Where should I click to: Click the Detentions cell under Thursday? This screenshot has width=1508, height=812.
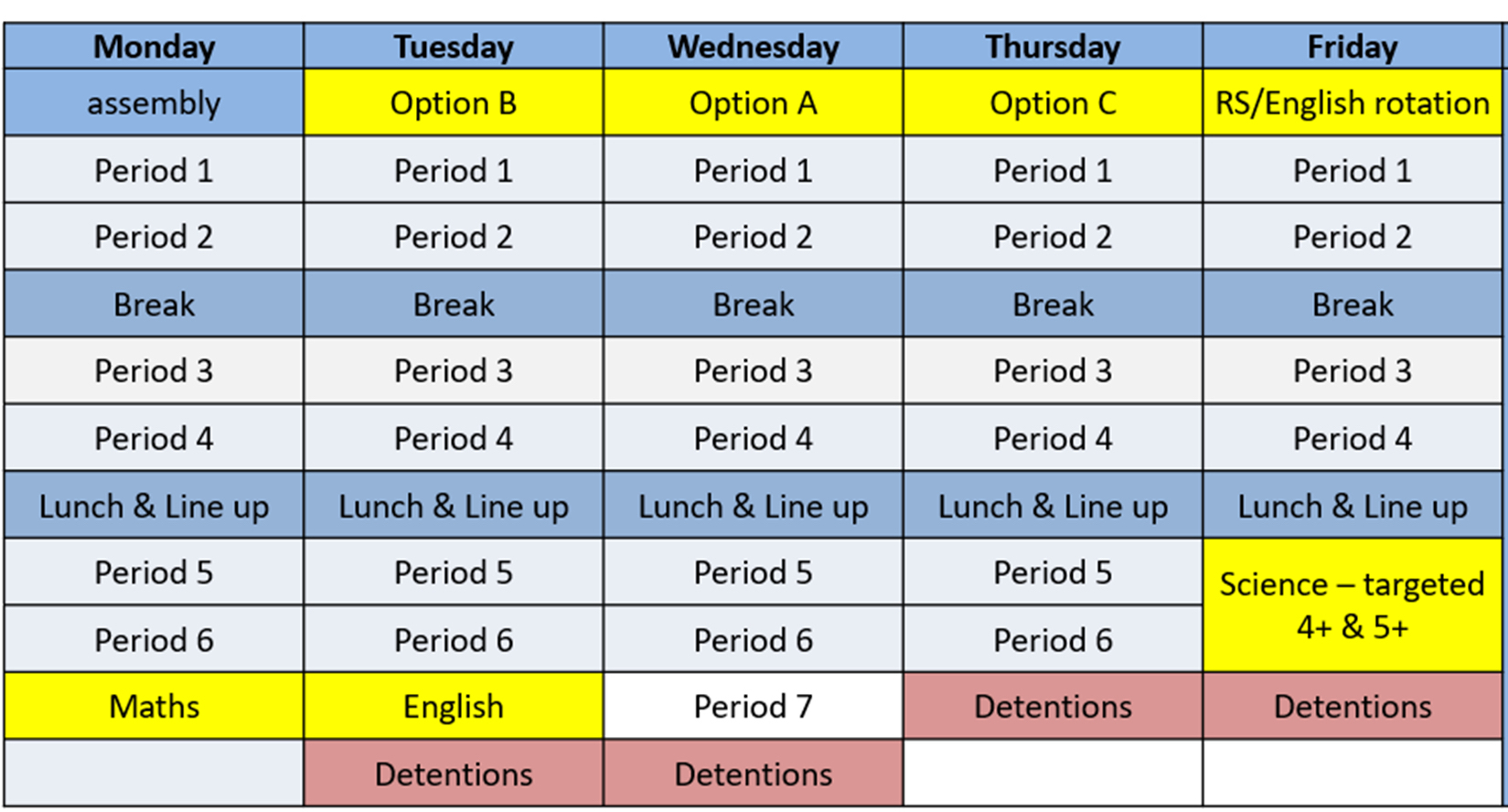1053,706
